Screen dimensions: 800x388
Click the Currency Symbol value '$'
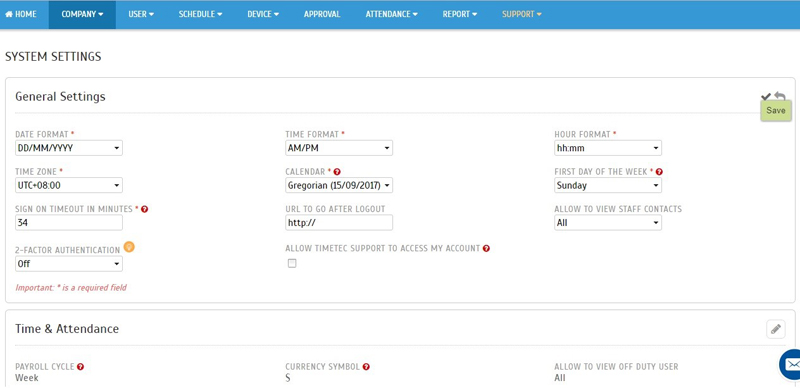pos(288,378)
